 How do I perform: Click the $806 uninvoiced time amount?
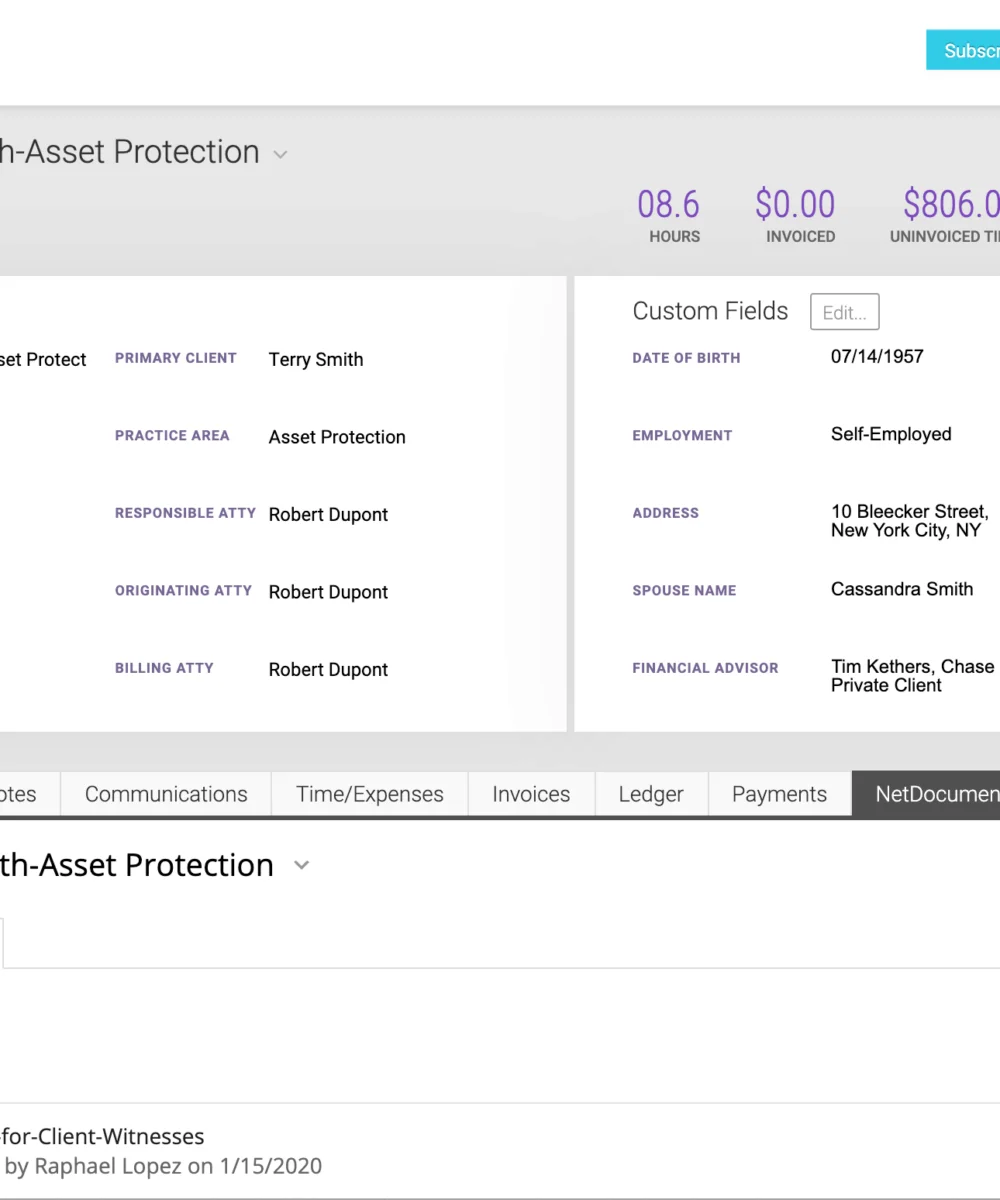coord(951,204)
